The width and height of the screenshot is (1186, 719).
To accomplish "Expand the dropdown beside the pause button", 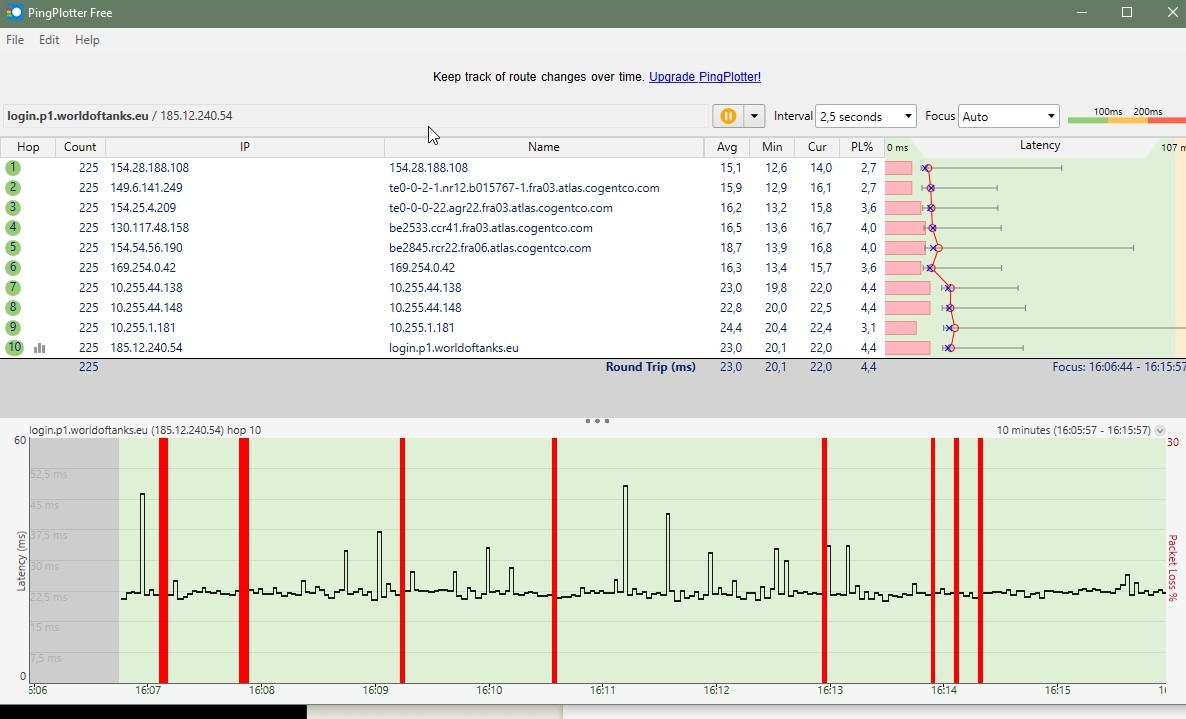I will pyautogui.click(x=753, y=116).
